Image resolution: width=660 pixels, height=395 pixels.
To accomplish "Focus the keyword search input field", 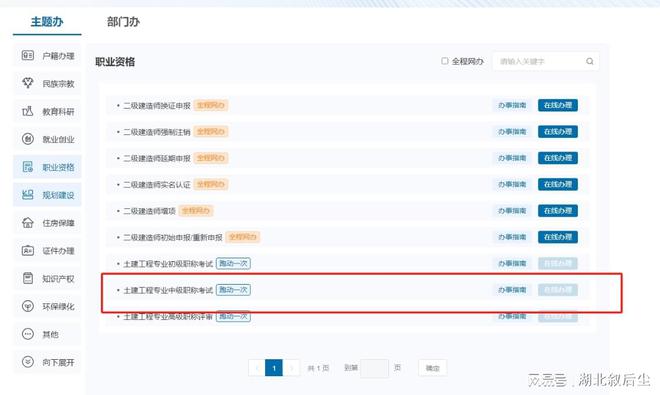I will [x=546, y=61].
